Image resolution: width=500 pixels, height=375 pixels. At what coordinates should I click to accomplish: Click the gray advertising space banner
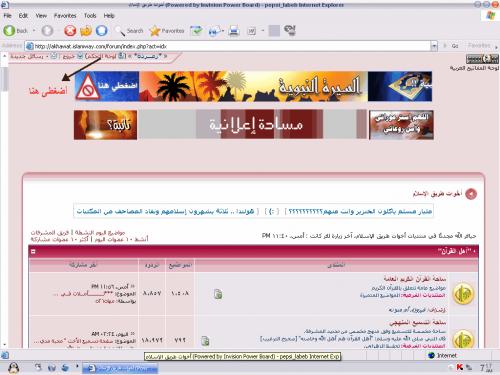click(x=253, y=124)
